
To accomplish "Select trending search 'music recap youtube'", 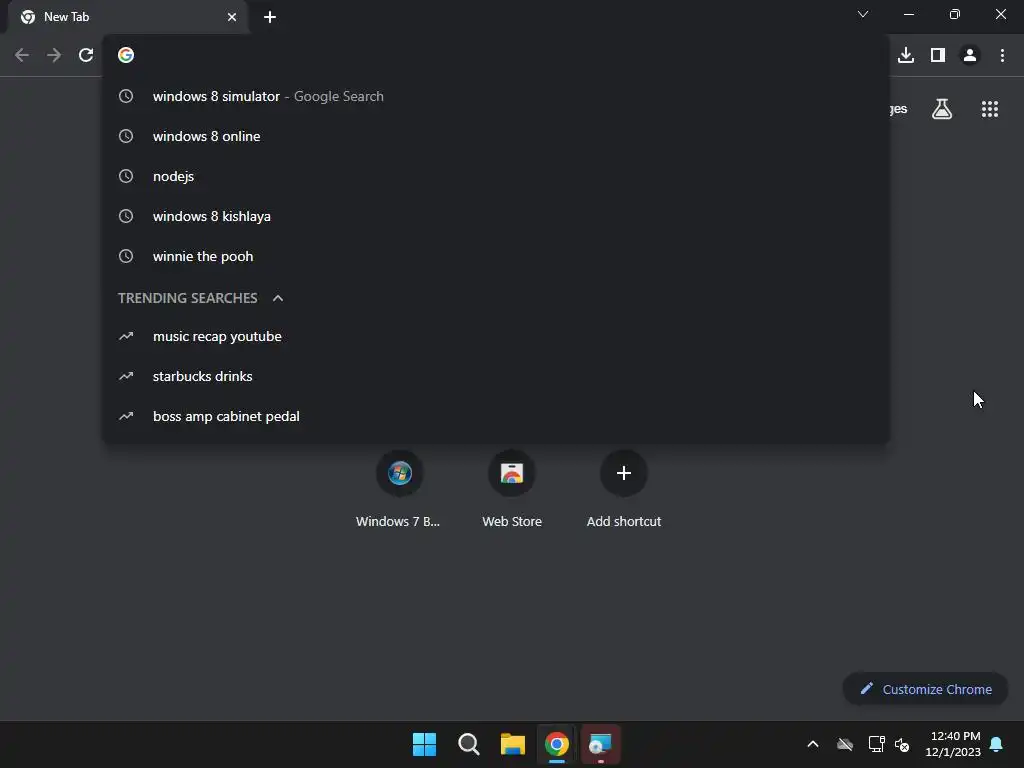I will 496,336.
